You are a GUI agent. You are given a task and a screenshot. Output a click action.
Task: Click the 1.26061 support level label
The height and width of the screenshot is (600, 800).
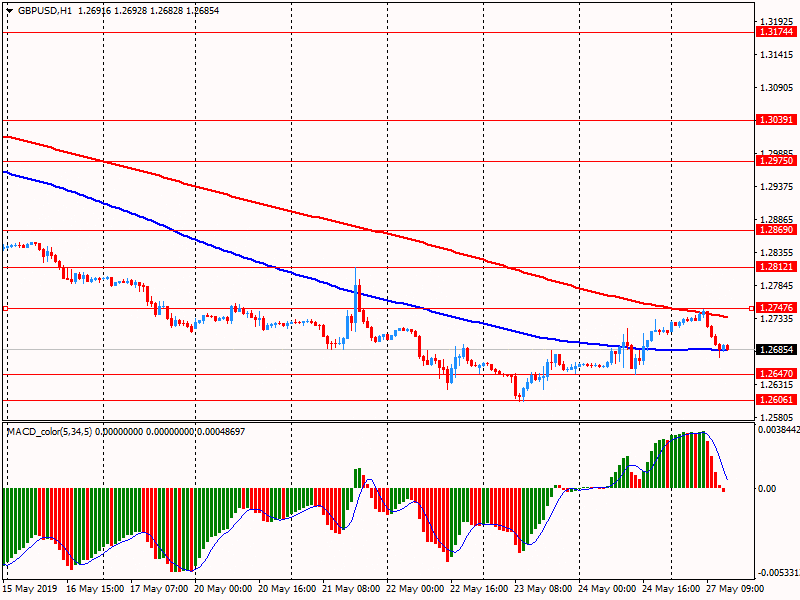(x=775, y=399)
